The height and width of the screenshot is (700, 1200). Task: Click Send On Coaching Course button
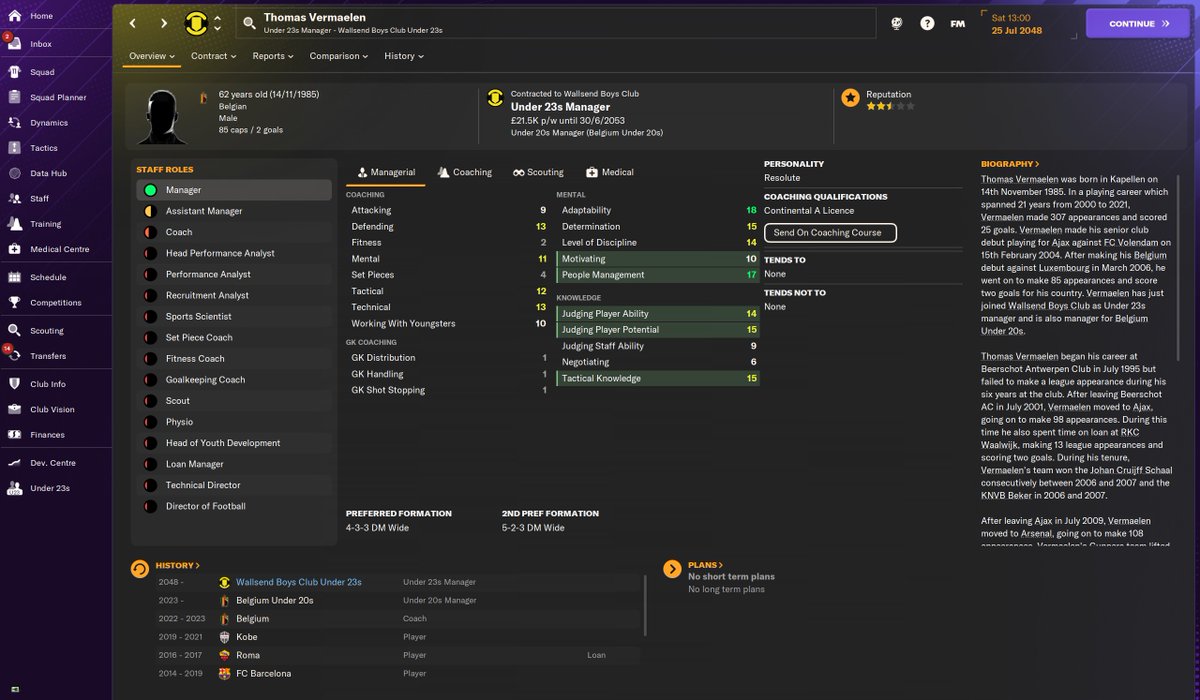pos(830,233)
